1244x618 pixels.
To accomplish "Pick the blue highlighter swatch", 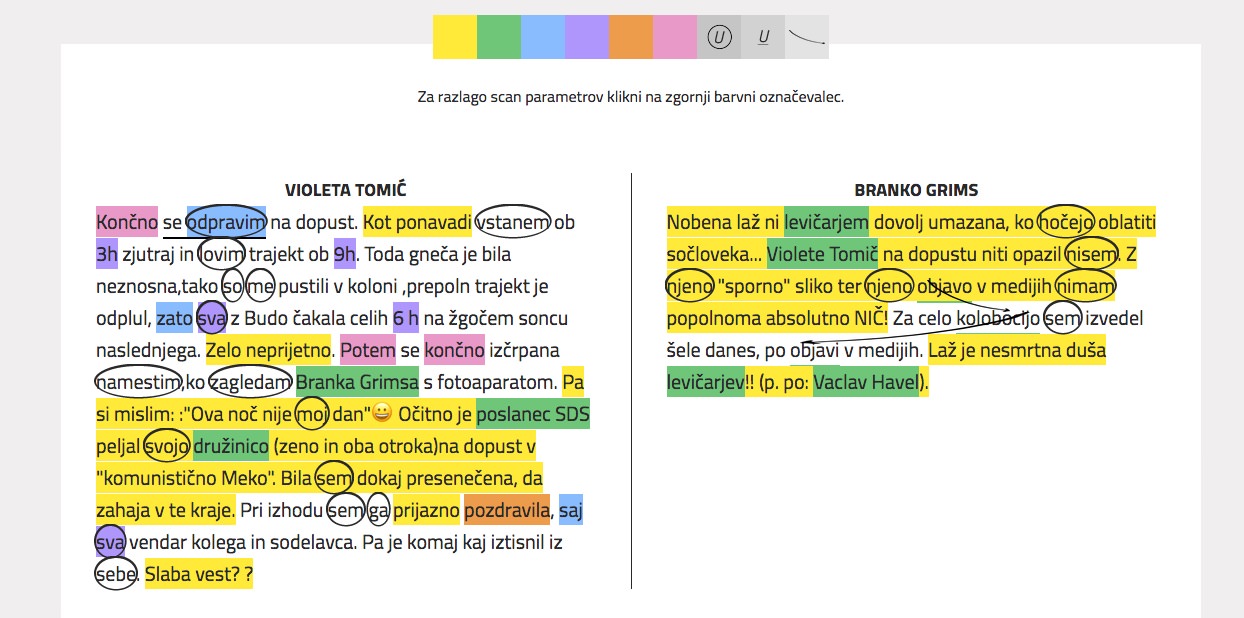I will [543, 37].
